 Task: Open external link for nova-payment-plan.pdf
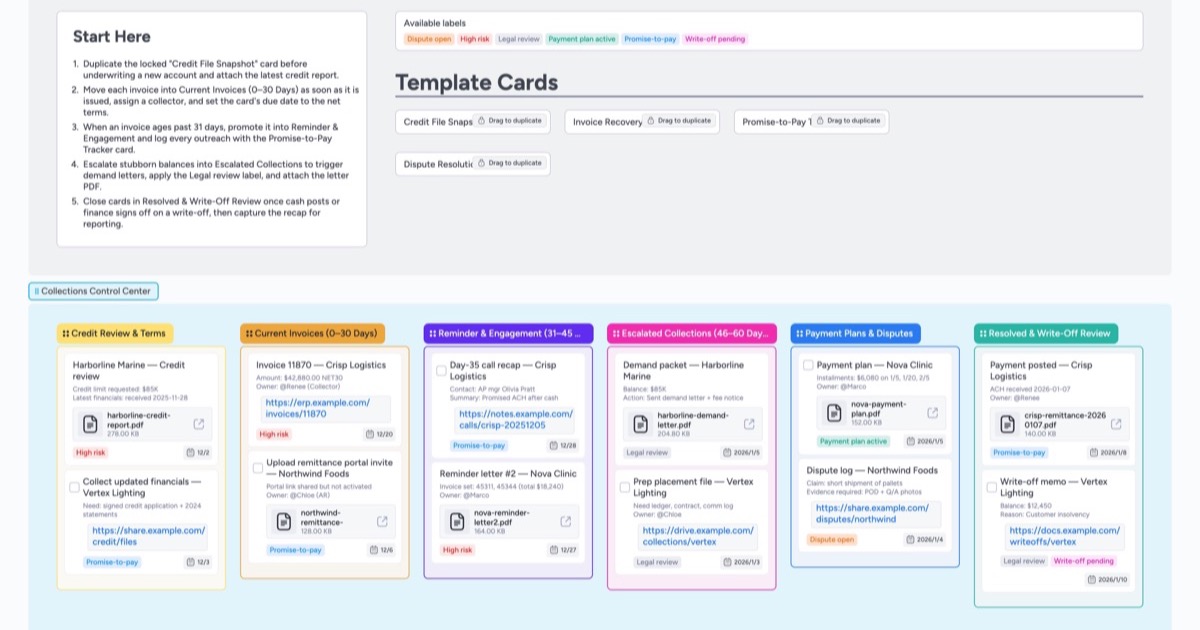(x=933, y=413)
